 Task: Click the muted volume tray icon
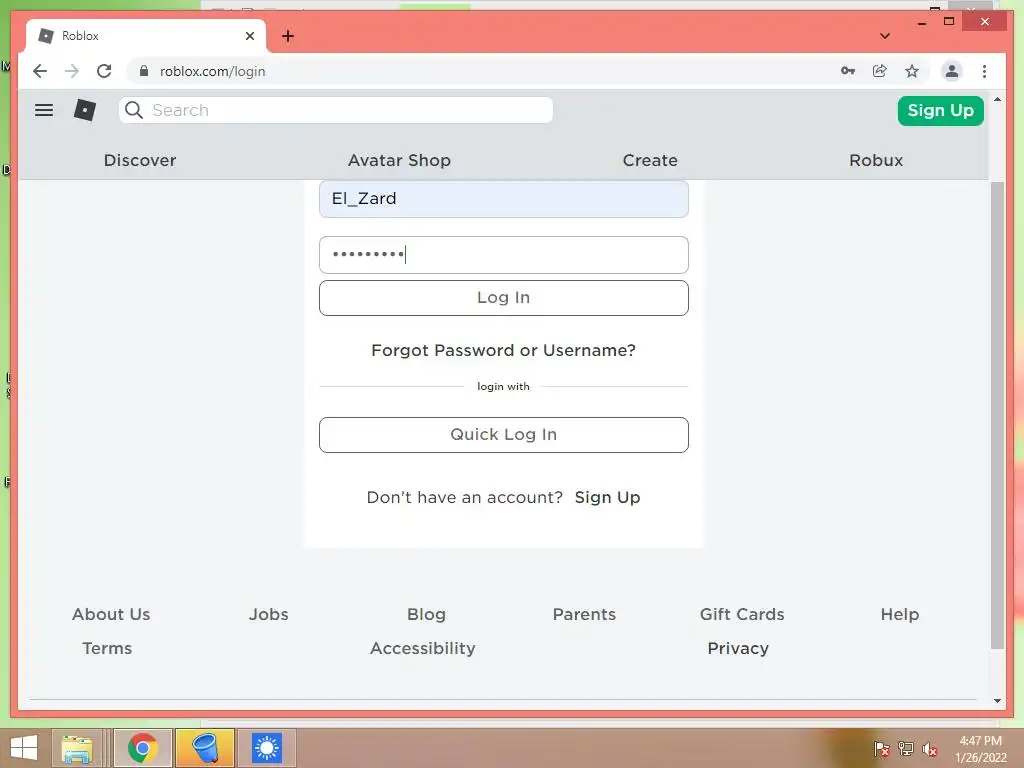click(929, 749)
